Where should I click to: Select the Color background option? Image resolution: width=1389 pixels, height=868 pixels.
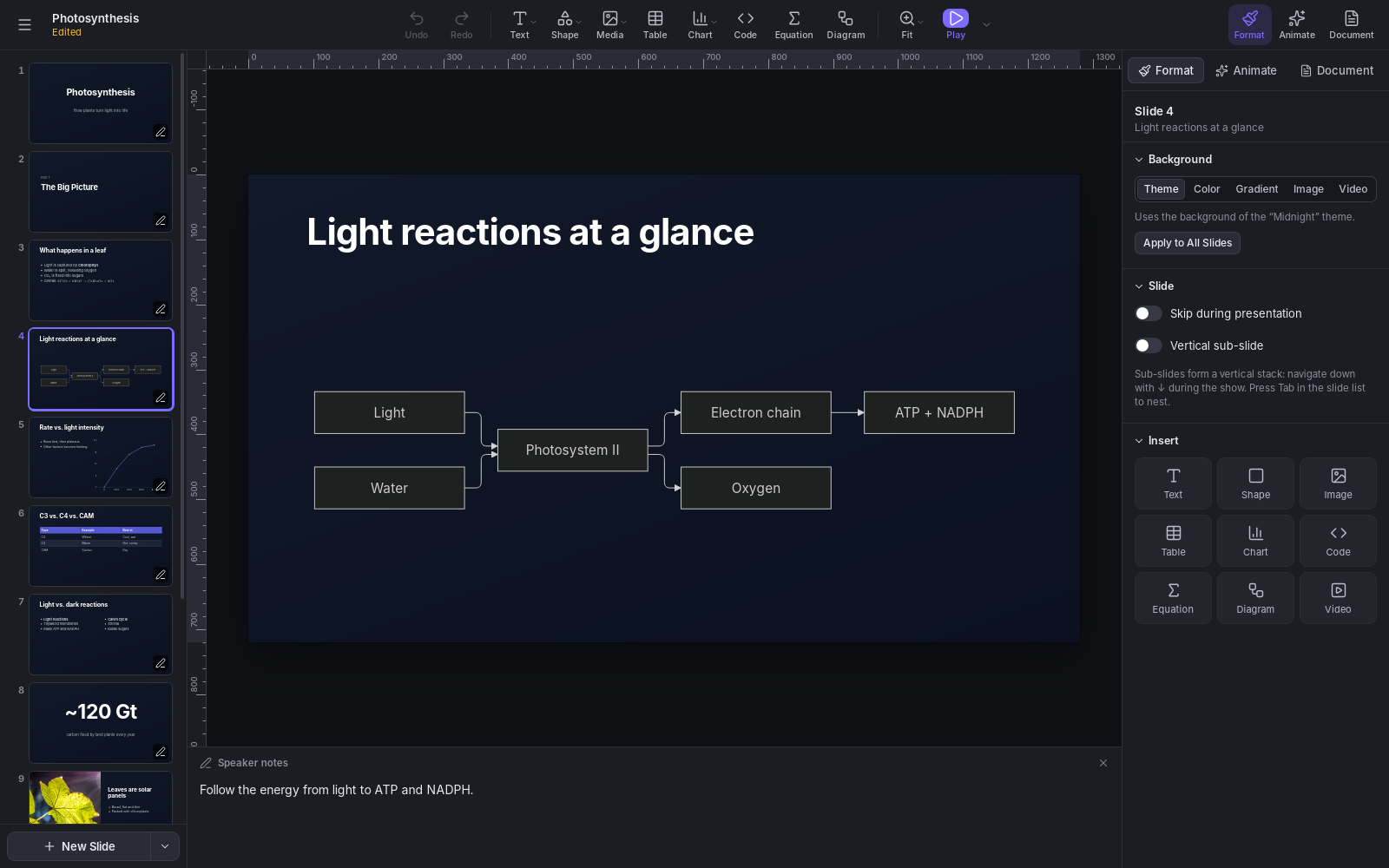click(x=1207, y=189)
